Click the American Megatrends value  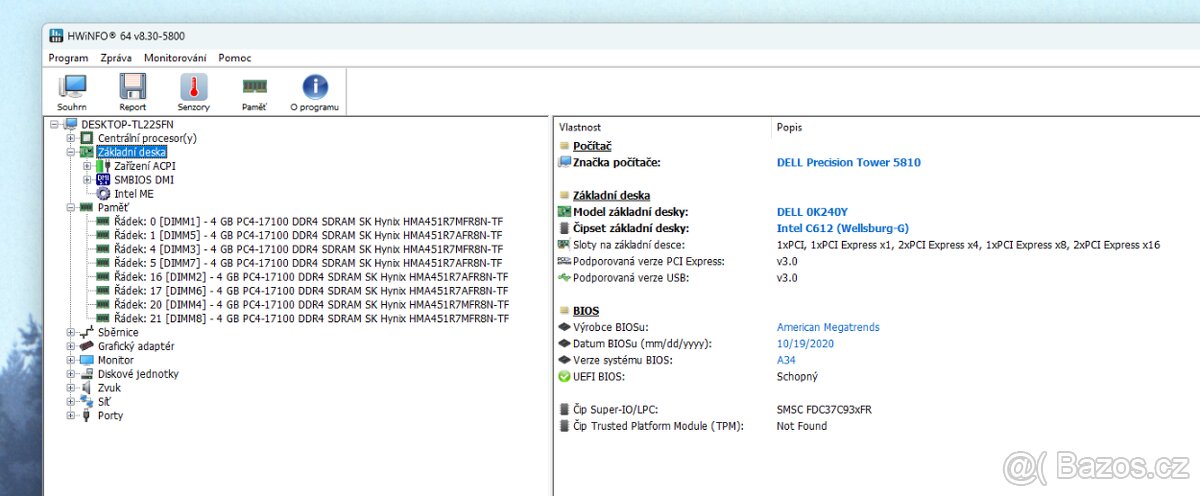coord(828,327)
